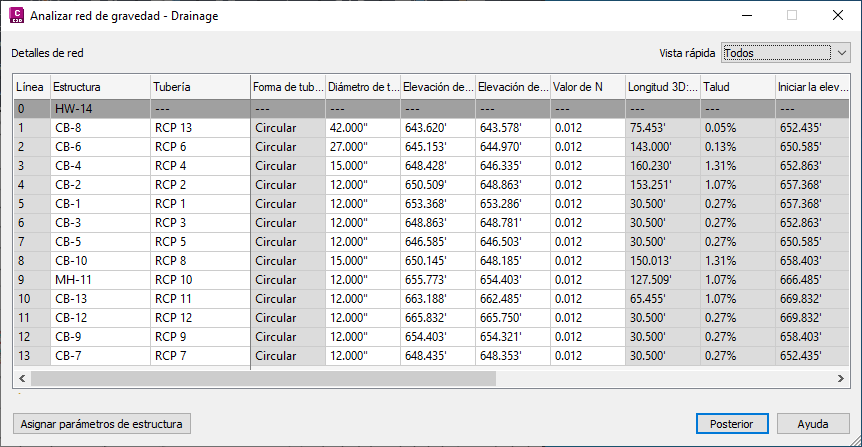Select the HW-14 structure row

(x=432, y=109)
